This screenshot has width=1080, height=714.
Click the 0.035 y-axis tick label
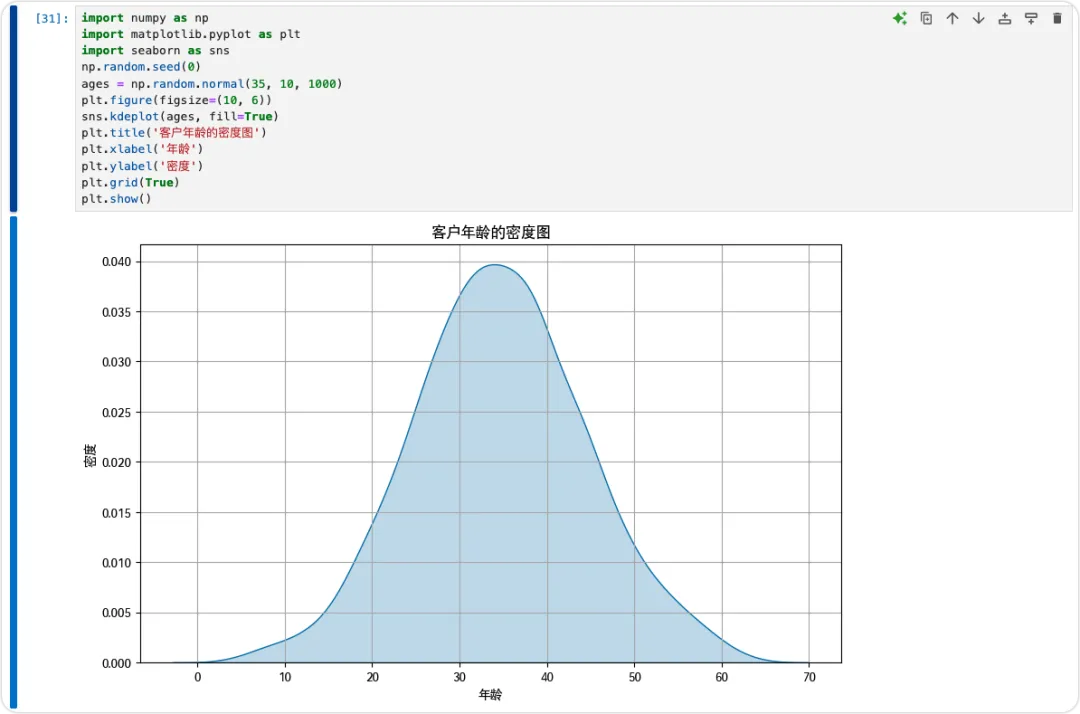[x=116, y=312]
